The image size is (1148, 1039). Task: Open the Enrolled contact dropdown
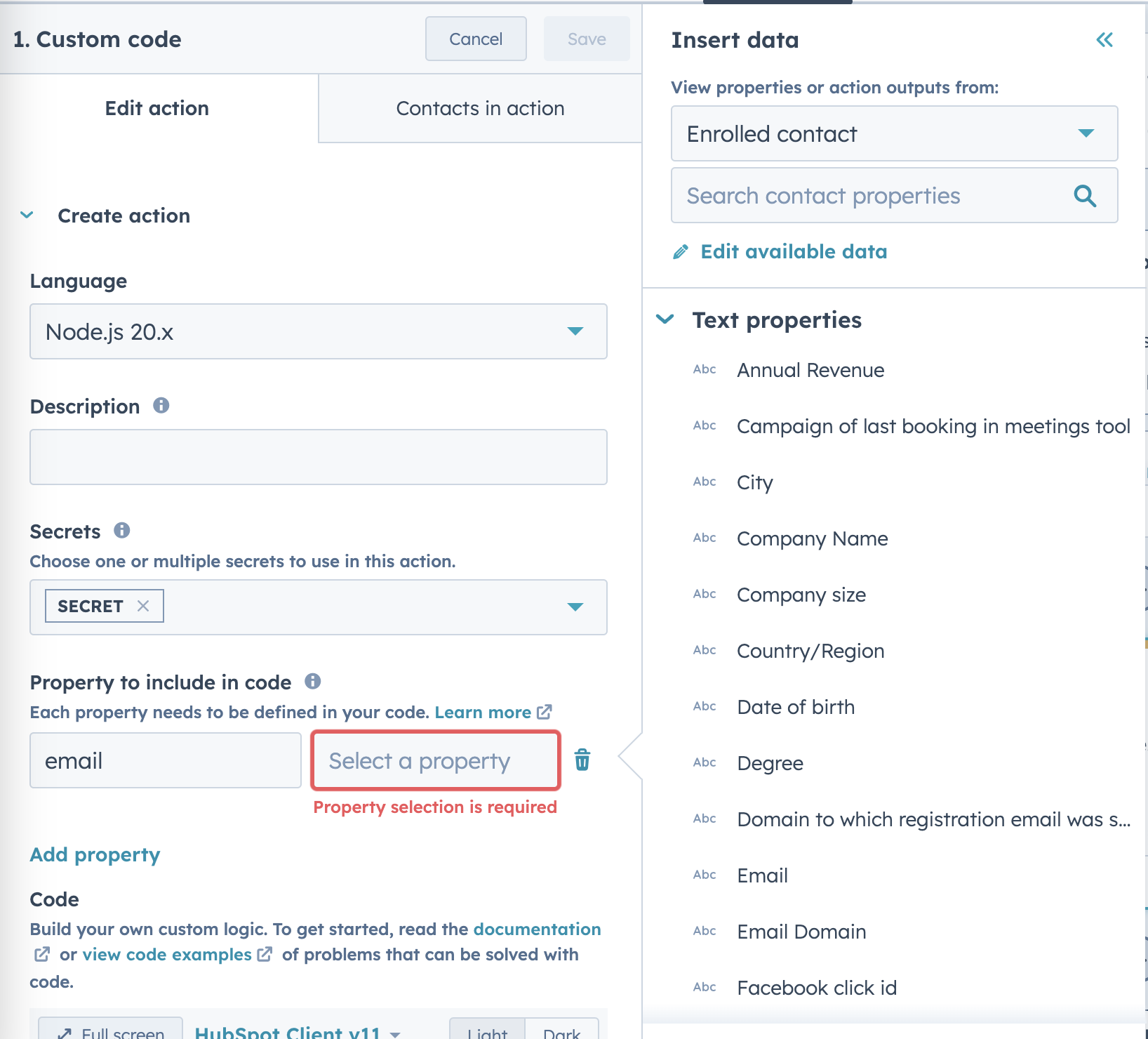[894, 133]
